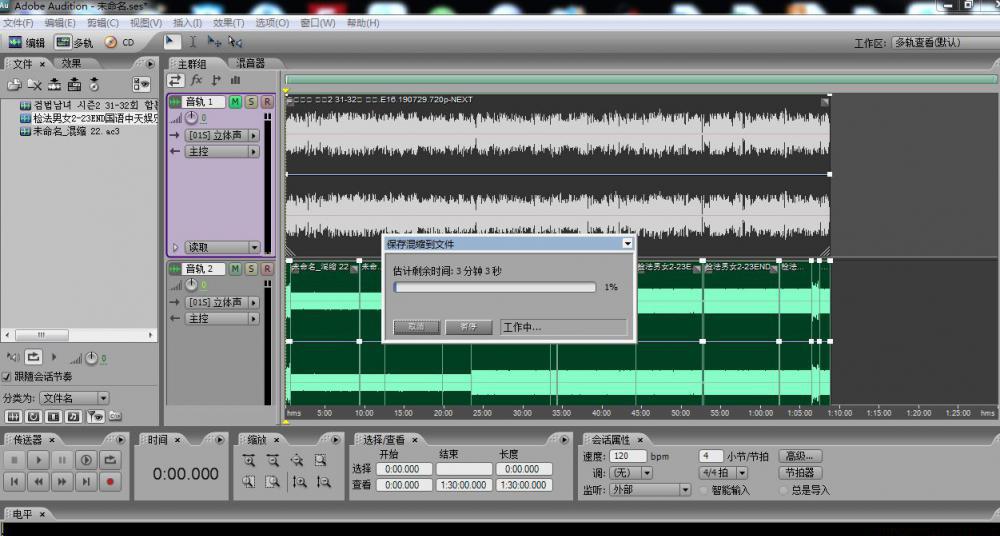
Task: Click the Play button in Transport panel
Action: tap(38, 459)
